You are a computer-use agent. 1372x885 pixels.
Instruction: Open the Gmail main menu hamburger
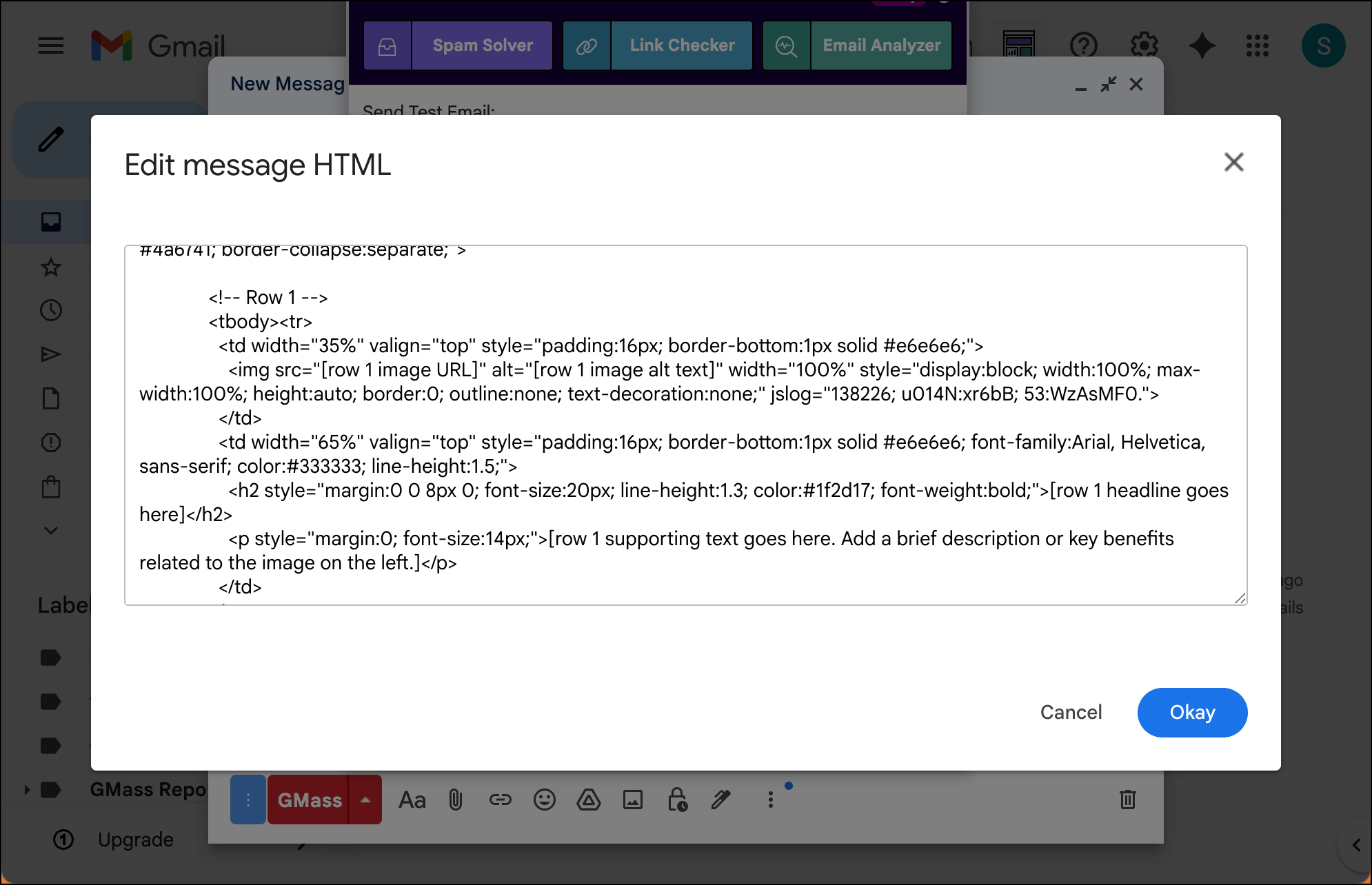tap(51, 46)
